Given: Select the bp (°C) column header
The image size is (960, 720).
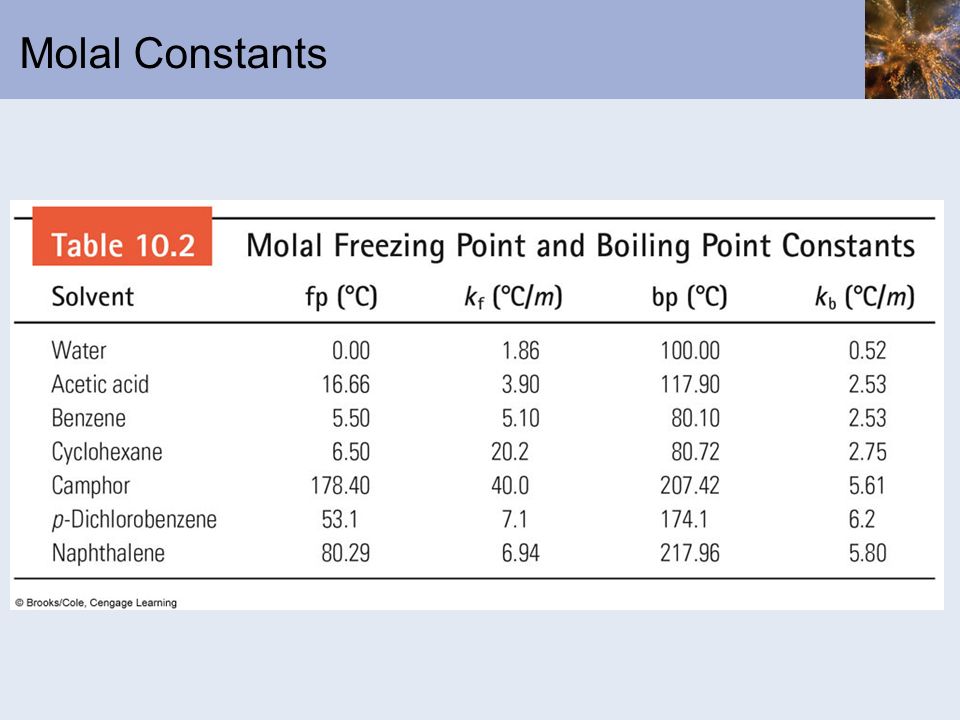Looking at the screenshot, I should tap(689, 298).
